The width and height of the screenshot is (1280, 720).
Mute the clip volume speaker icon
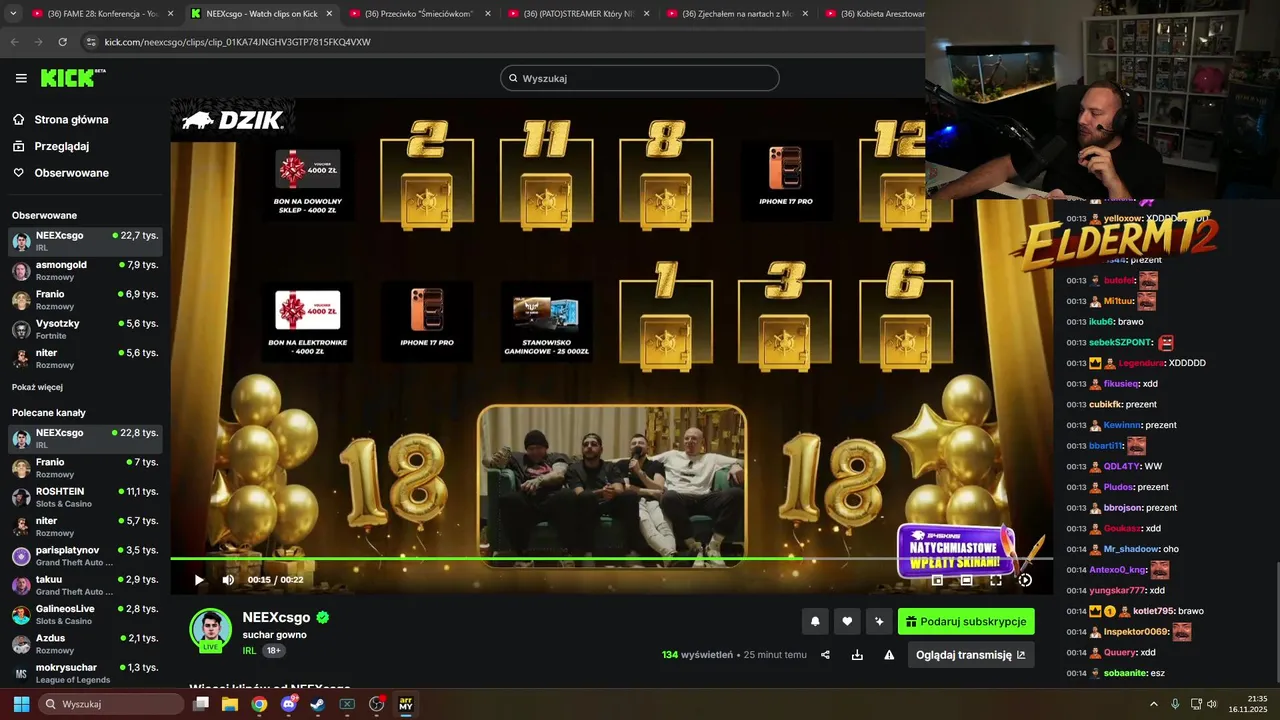[228, 580]
